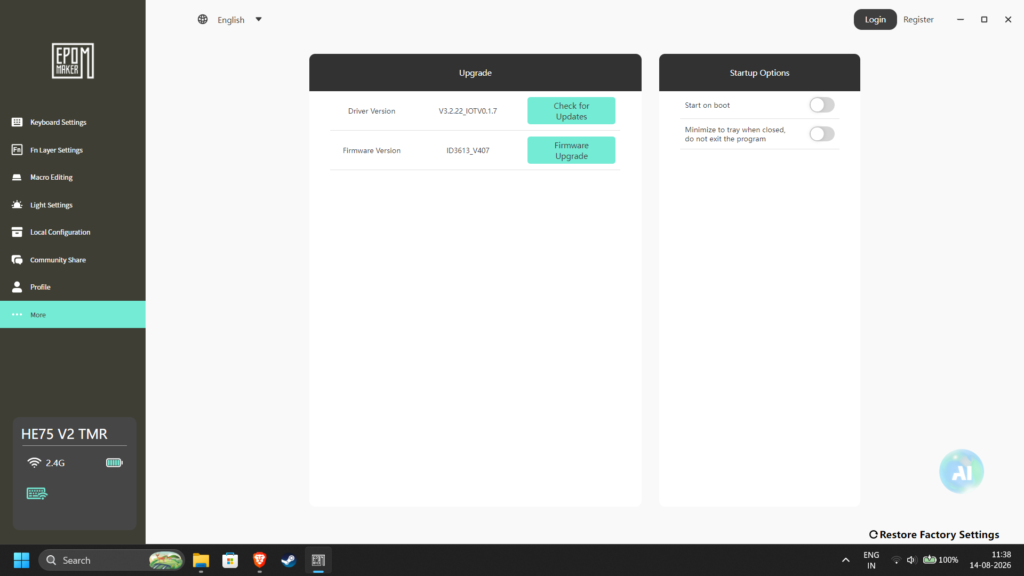Click the three-dots More icon
This screenshot has width=1024, height=576.
[17, 314]
